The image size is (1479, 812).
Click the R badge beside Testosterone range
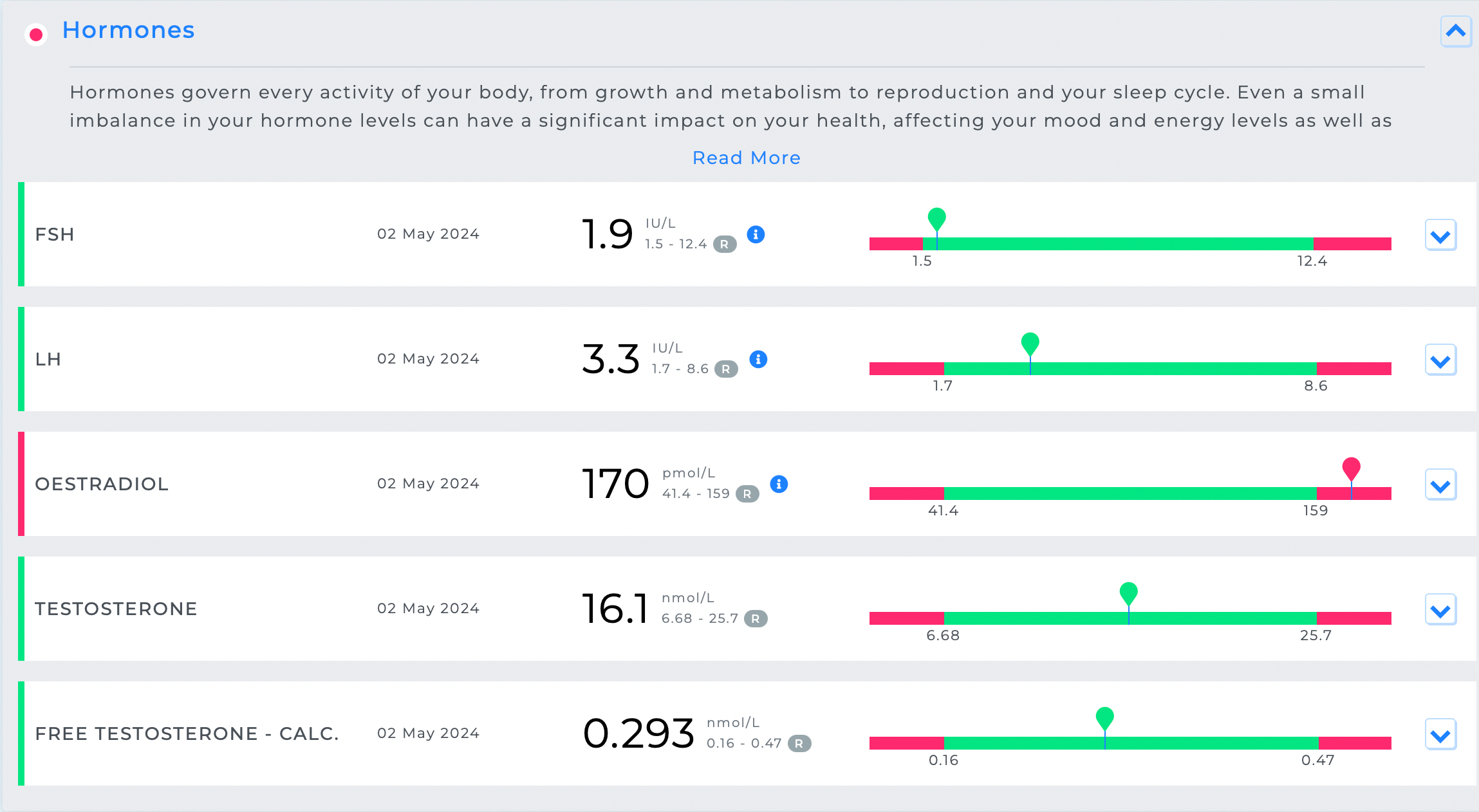756,619
